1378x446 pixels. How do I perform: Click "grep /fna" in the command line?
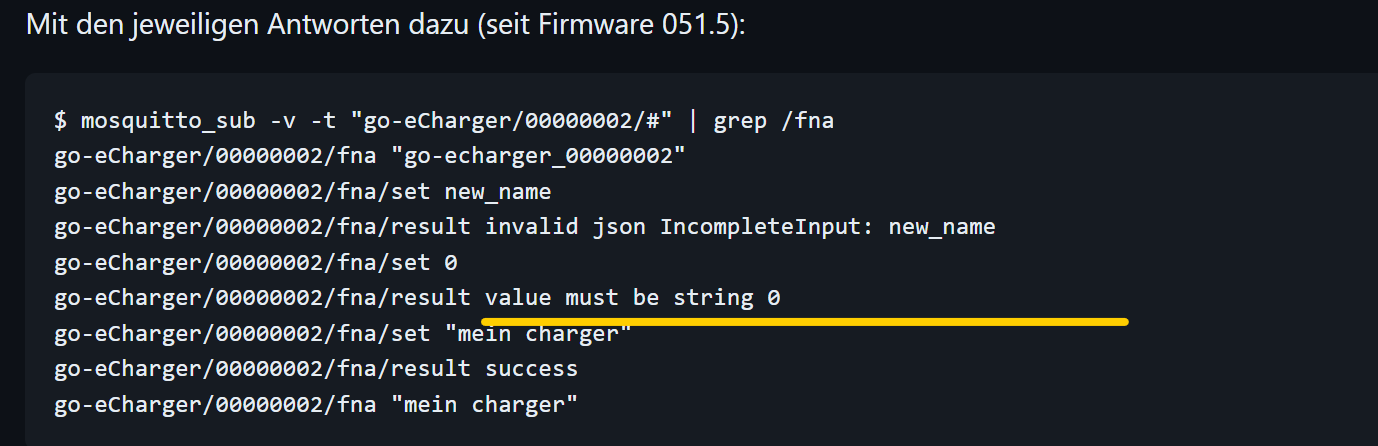point(773,122)
